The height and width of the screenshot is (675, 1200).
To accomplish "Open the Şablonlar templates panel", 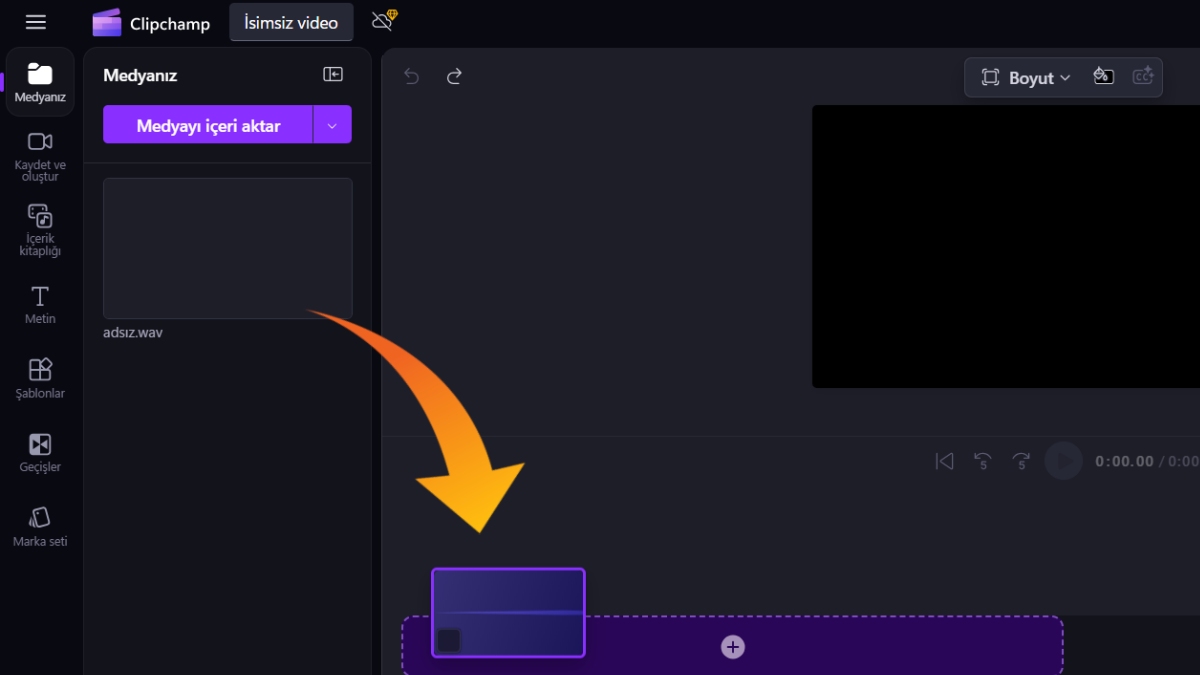I will coord(40,378).
